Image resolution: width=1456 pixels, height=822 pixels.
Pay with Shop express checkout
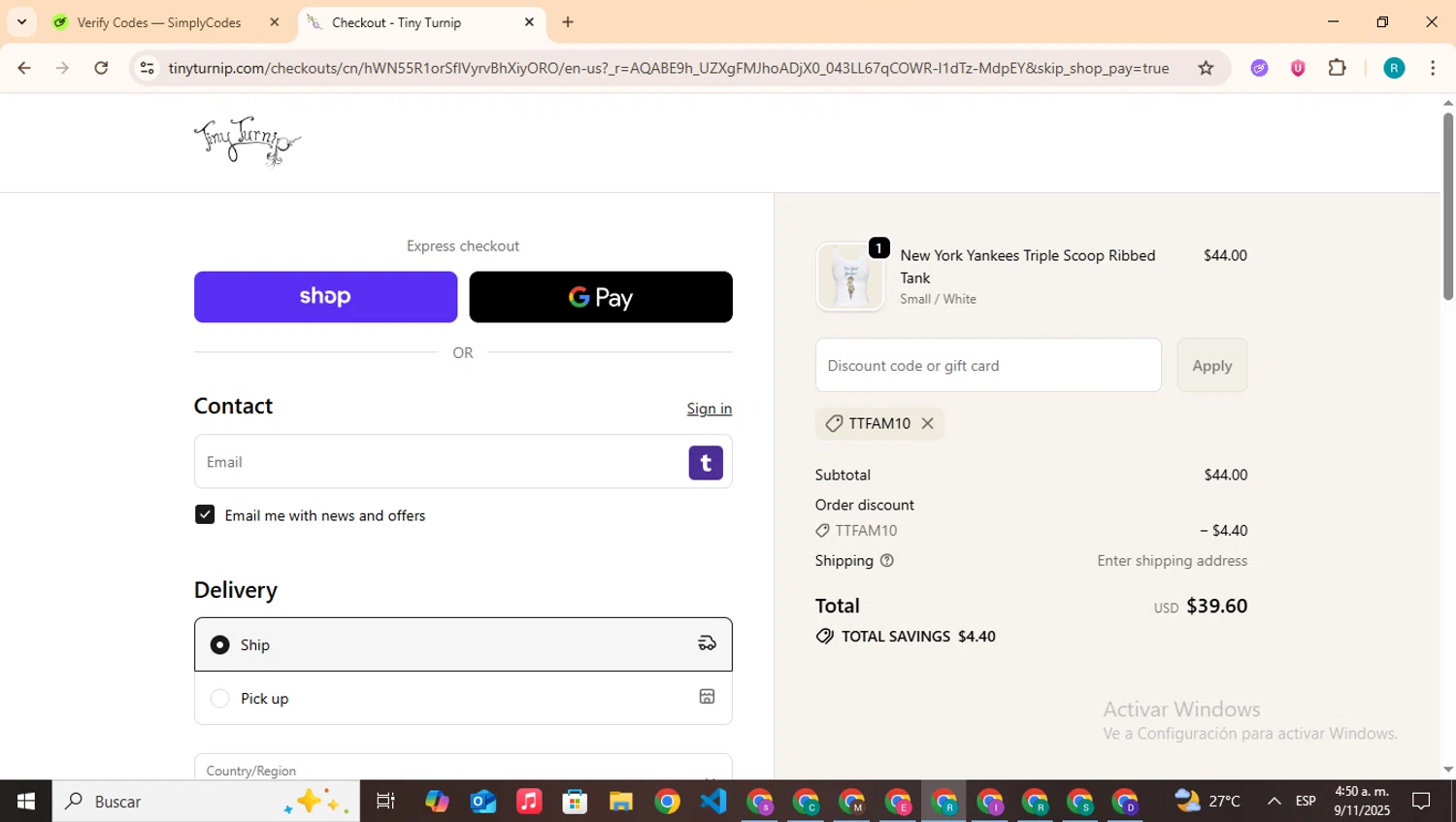(x=325, y=297)
